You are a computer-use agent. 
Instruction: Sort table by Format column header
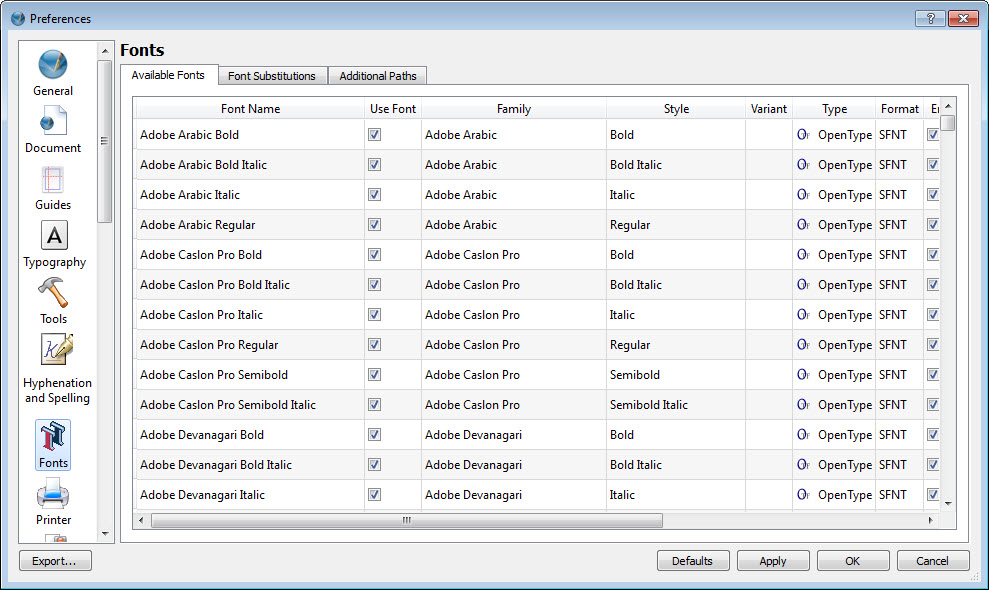899,109
